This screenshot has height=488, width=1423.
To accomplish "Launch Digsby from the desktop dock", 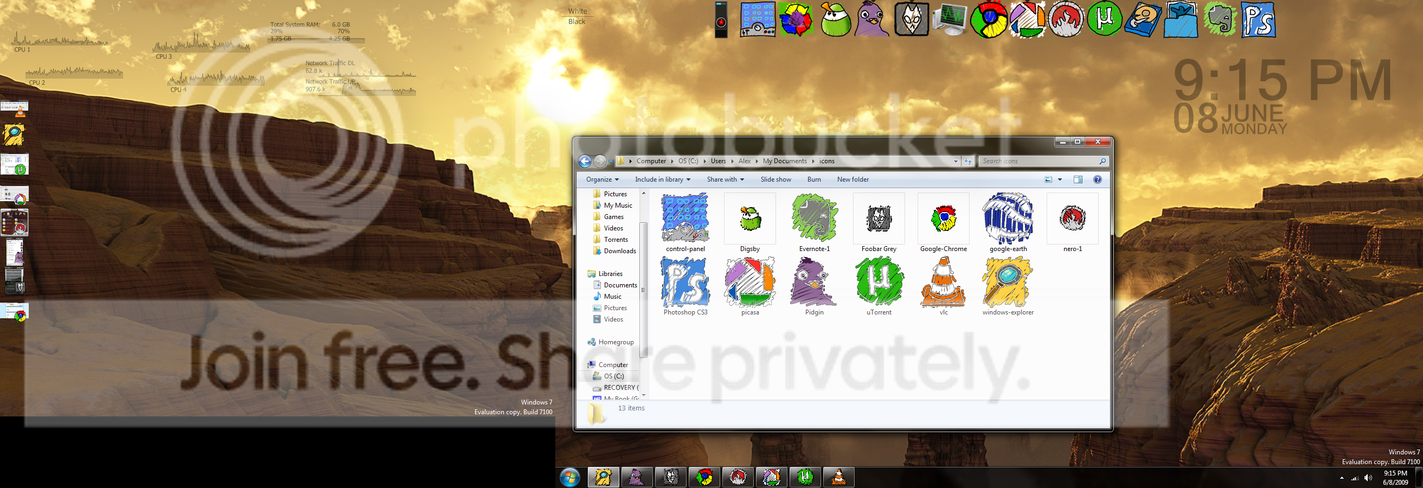I will click(835, 19).
